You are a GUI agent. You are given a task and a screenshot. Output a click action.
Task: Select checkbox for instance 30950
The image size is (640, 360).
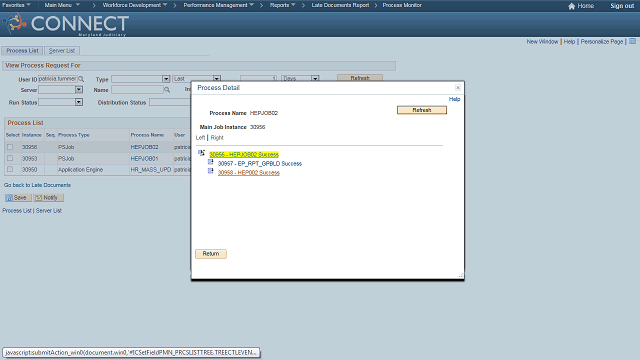pos(10,169)
